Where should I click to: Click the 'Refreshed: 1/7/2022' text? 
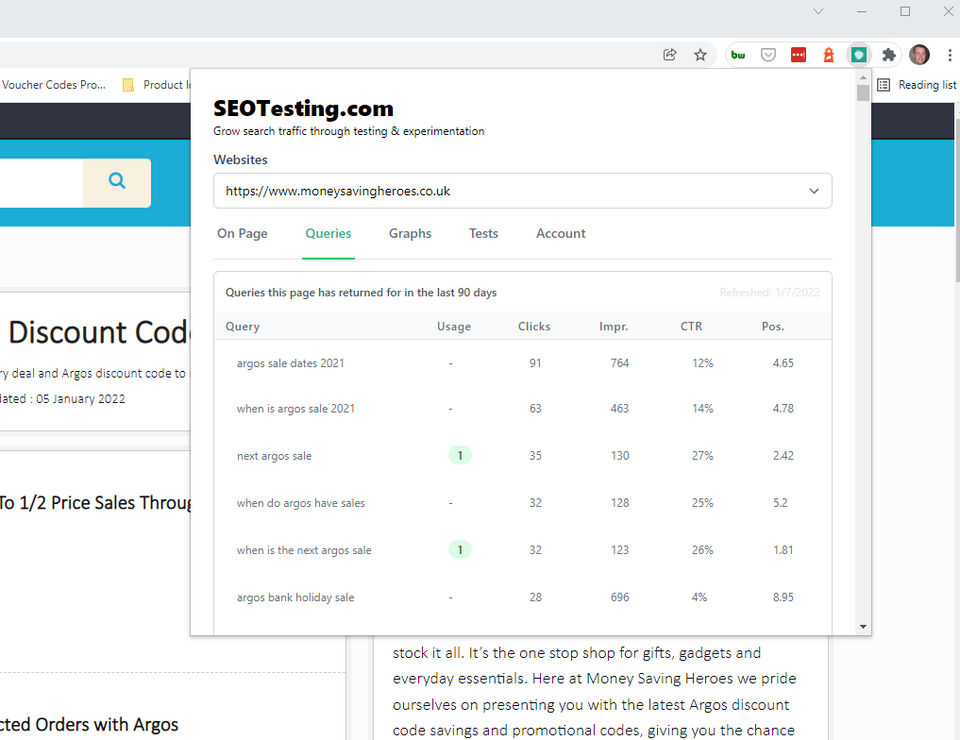click(770, 293)
